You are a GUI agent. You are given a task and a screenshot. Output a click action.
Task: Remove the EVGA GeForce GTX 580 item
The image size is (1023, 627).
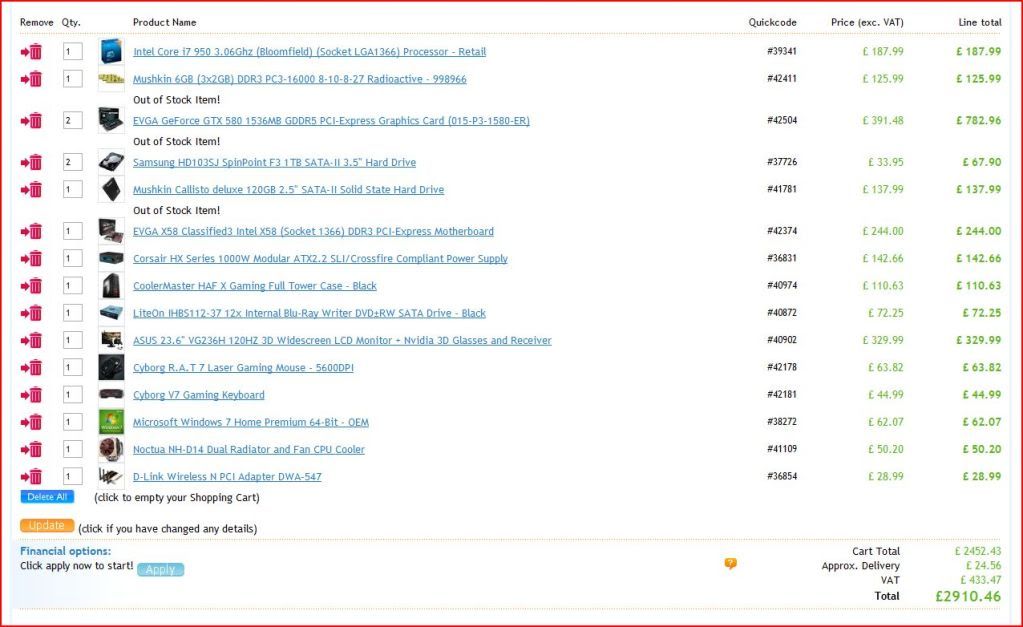(x=31, y=121)
